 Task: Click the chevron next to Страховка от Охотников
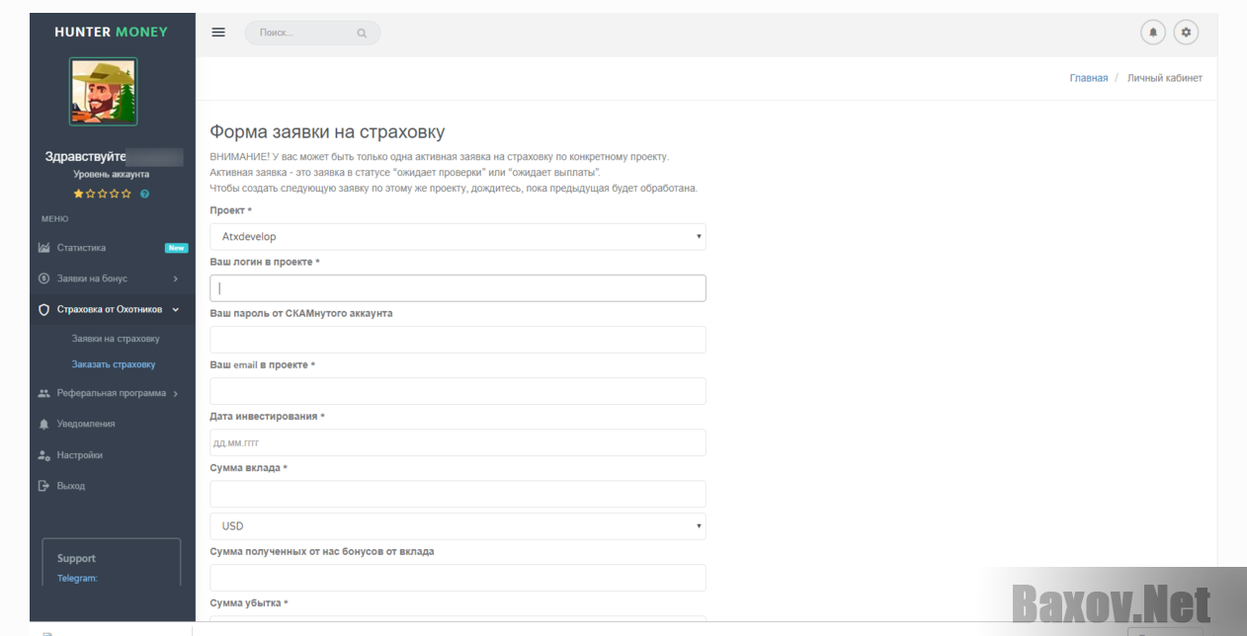pyautogui.click(x=176, y=310)
